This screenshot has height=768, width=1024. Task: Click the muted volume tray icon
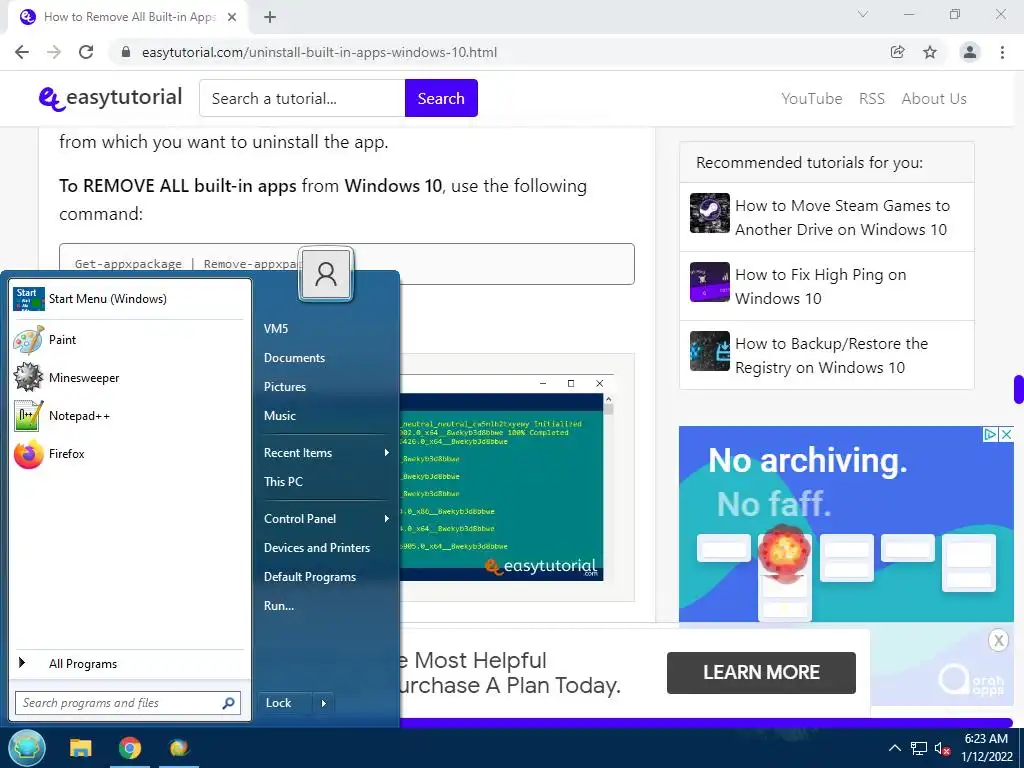[942, 748]
